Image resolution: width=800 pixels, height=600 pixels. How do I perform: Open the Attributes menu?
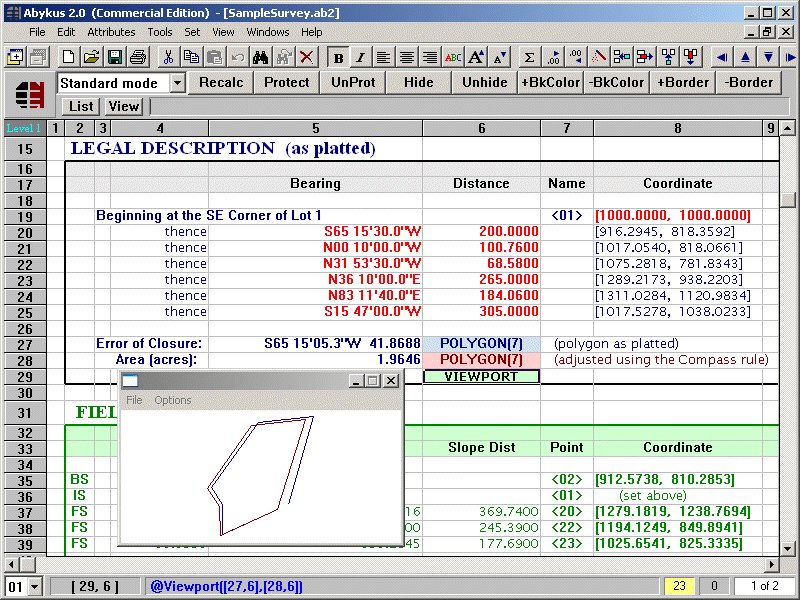111,32
